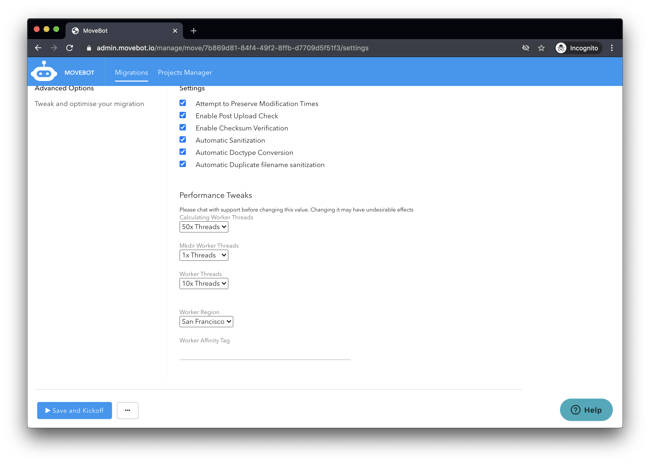Expand the Mkdir Worker Threads dropdown
This screenshot has height=464, width=650.
[204, 255]
